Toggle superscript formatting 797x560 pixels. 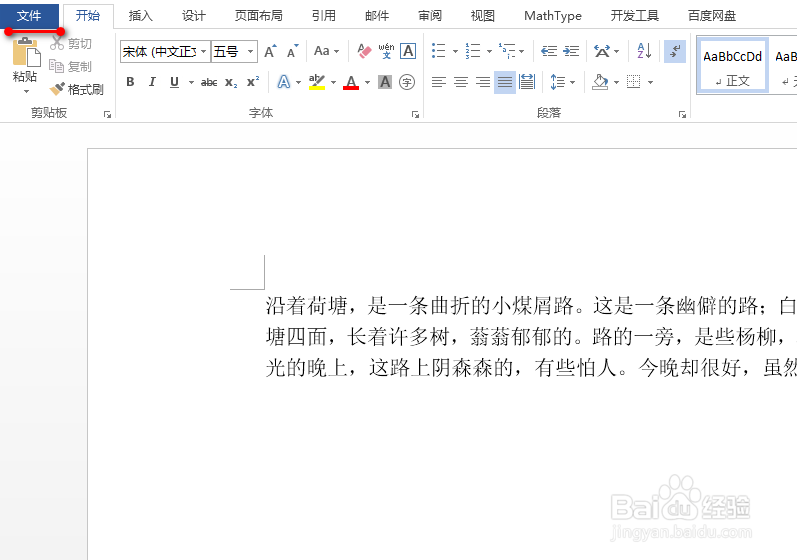pos(253,82)
